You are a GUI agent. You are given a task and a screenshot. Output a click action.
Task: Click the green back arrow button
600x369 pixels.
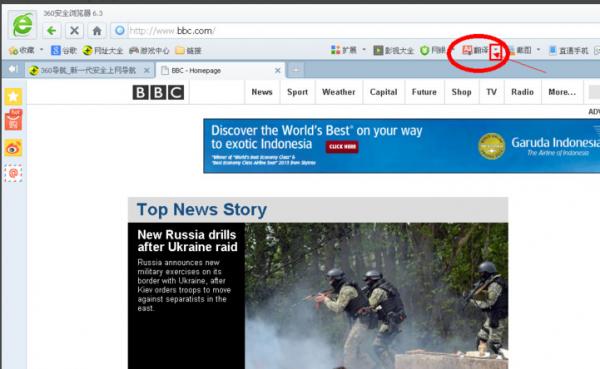(x=52, y=31)
